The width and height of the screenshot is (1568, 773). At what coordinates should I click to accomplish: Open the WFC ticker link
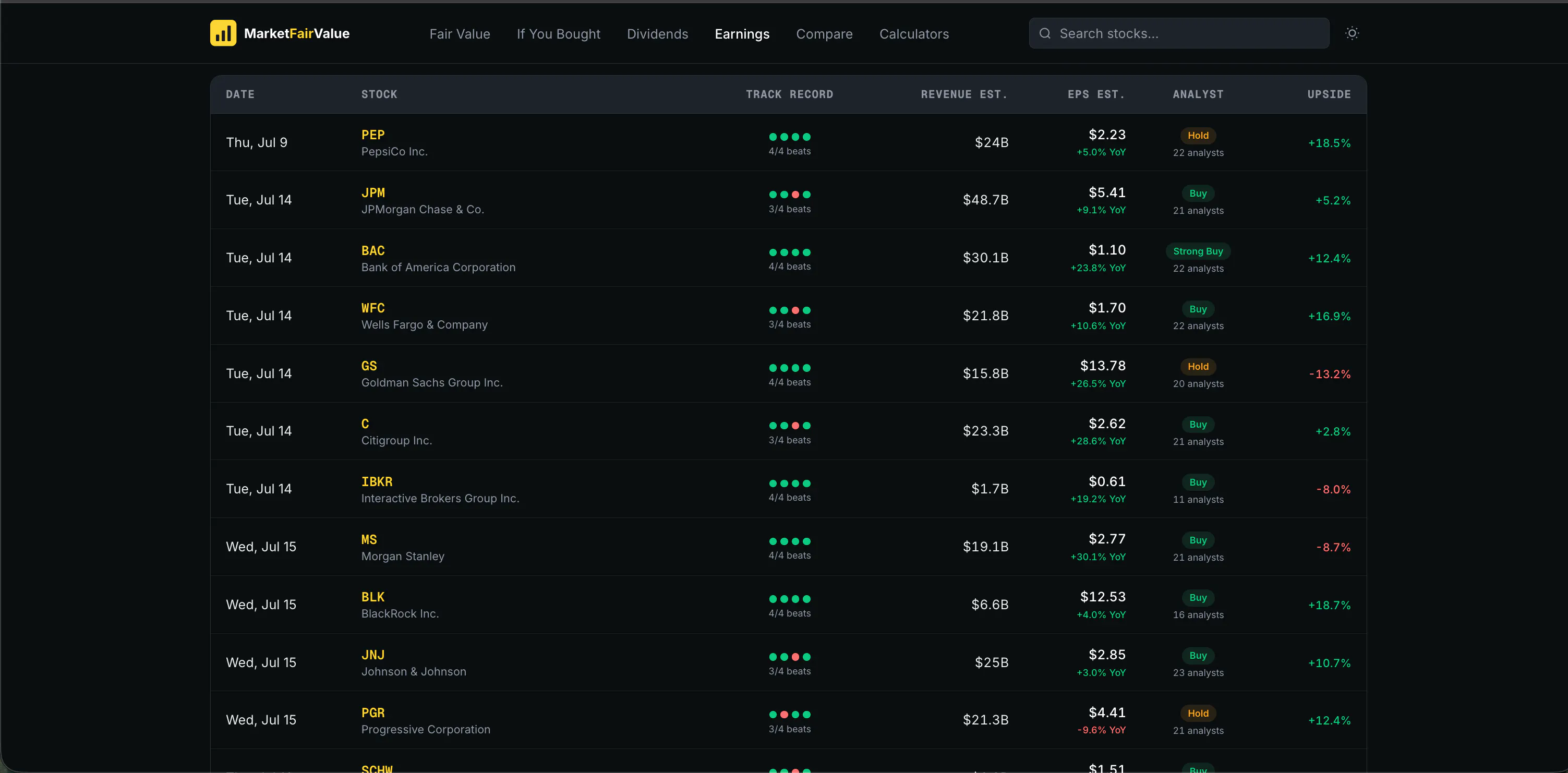point(372,308)
